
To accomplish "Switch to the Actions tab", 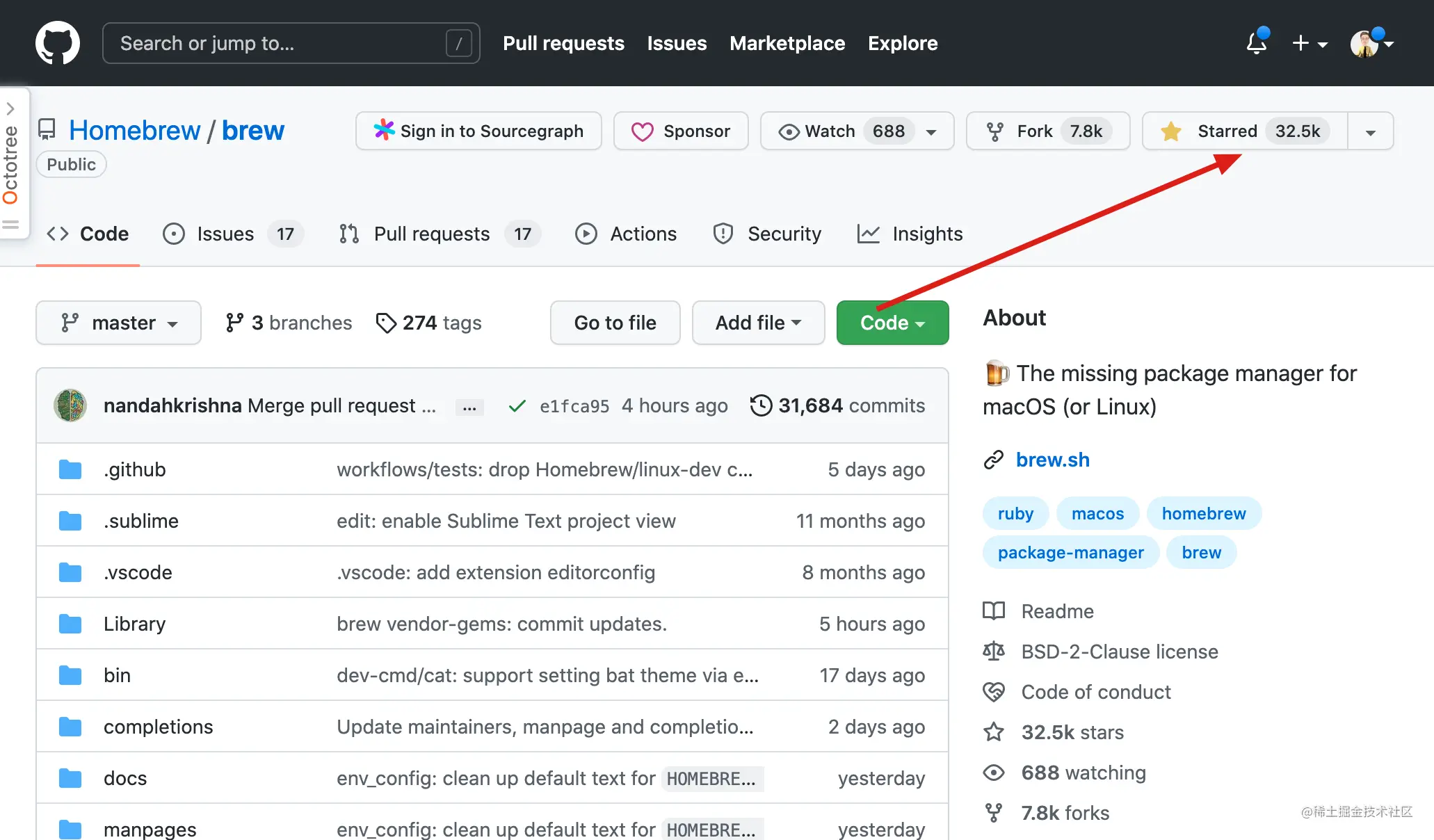I will 626,234.
